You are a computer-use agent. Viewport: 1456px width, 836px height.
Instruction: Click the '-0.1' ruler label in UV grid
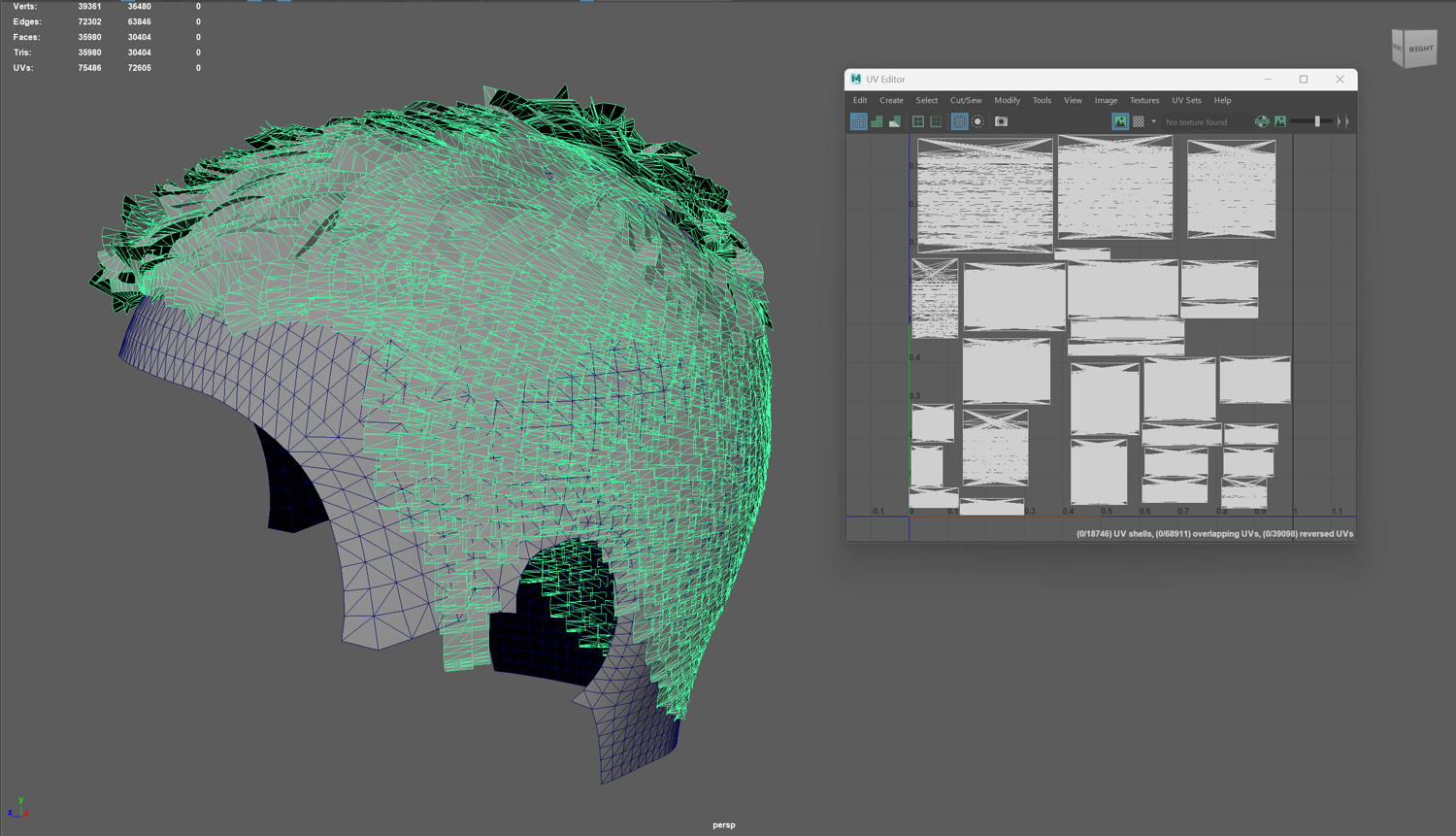[877, 511]
